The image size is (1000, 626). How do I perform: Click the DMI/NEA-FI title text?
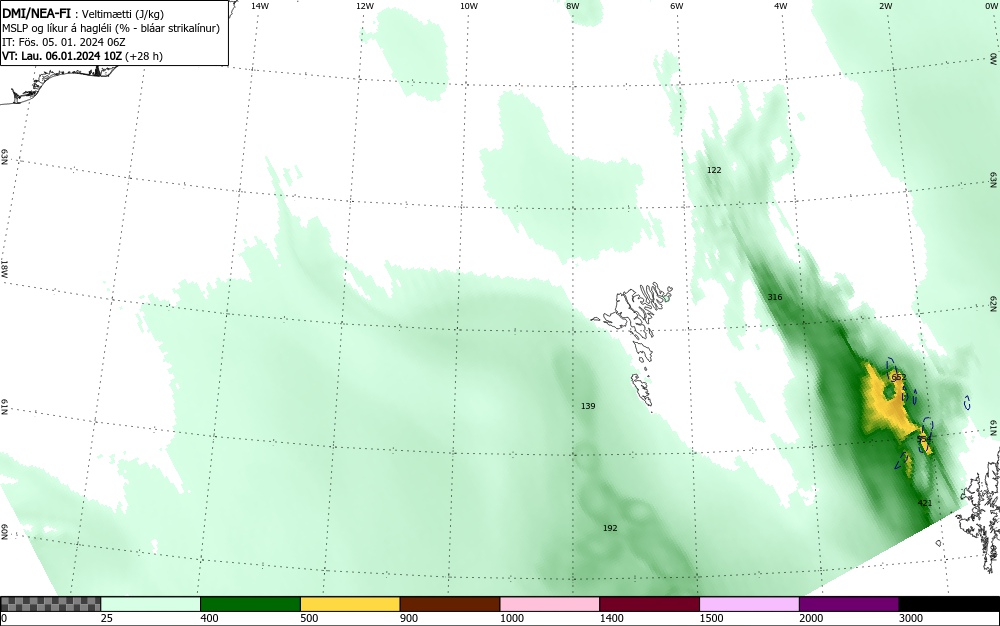pos(36,13)
